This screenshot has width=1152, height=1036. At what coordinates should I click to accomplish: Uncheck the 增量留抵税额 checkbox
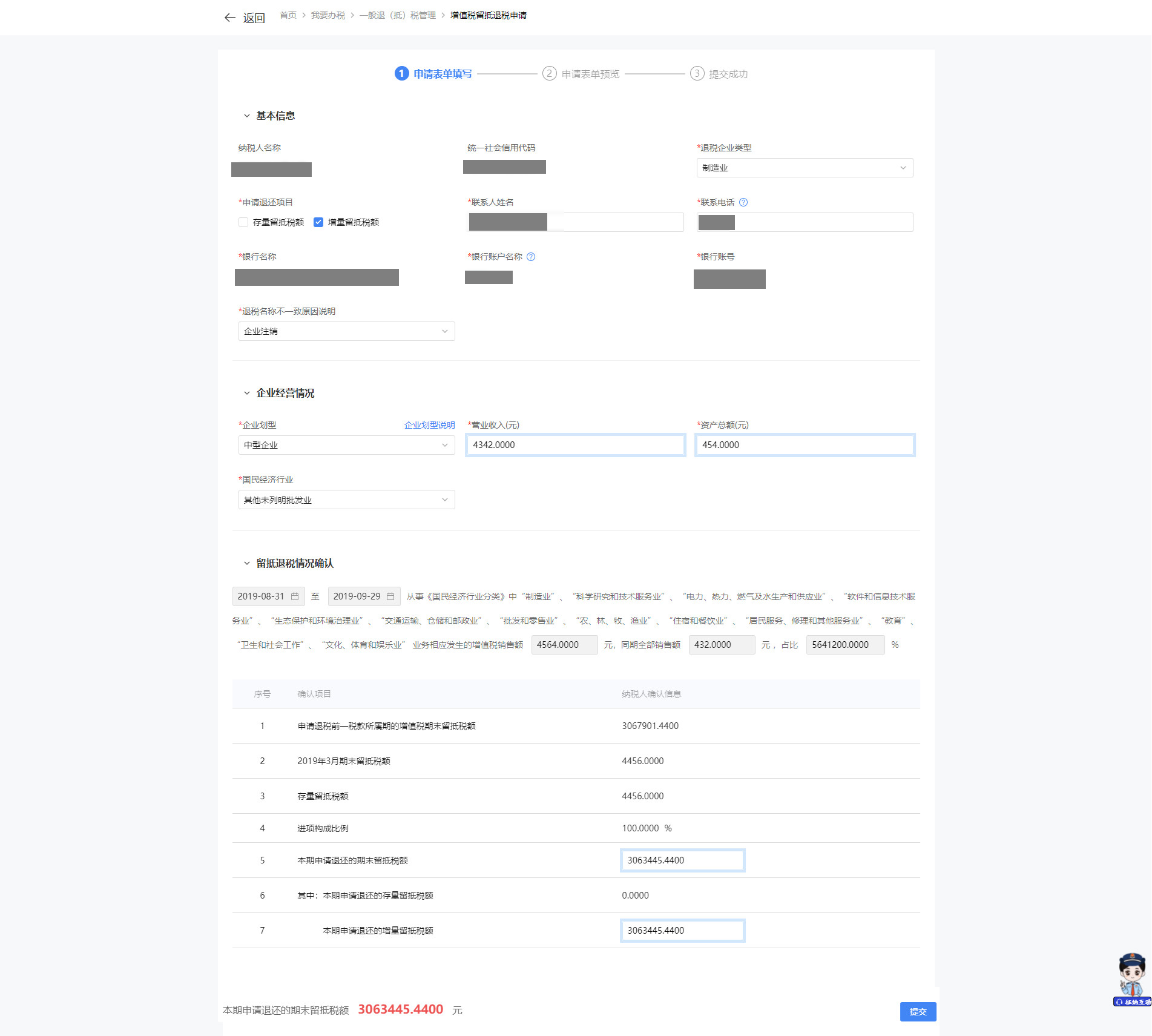[318, 222]
